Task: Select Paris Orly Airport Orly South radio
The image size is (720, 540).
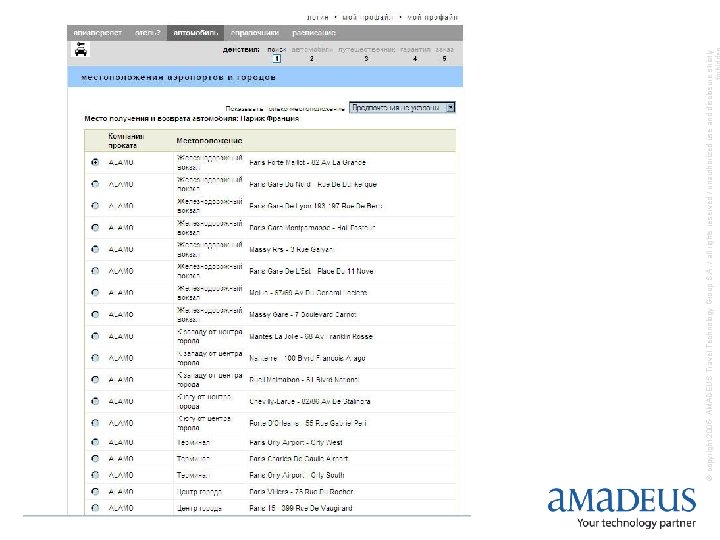Action: [95, 475]
